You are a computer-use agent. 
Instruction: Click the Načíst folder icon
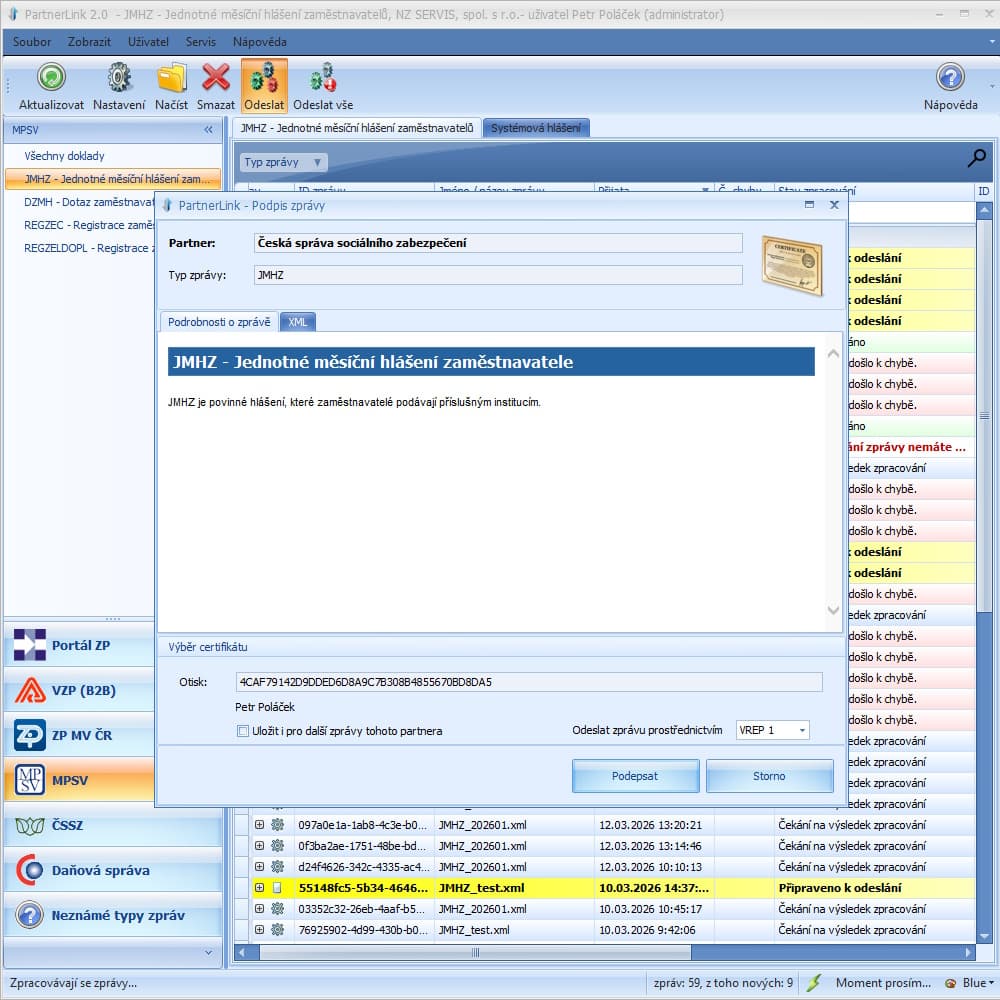172,77
